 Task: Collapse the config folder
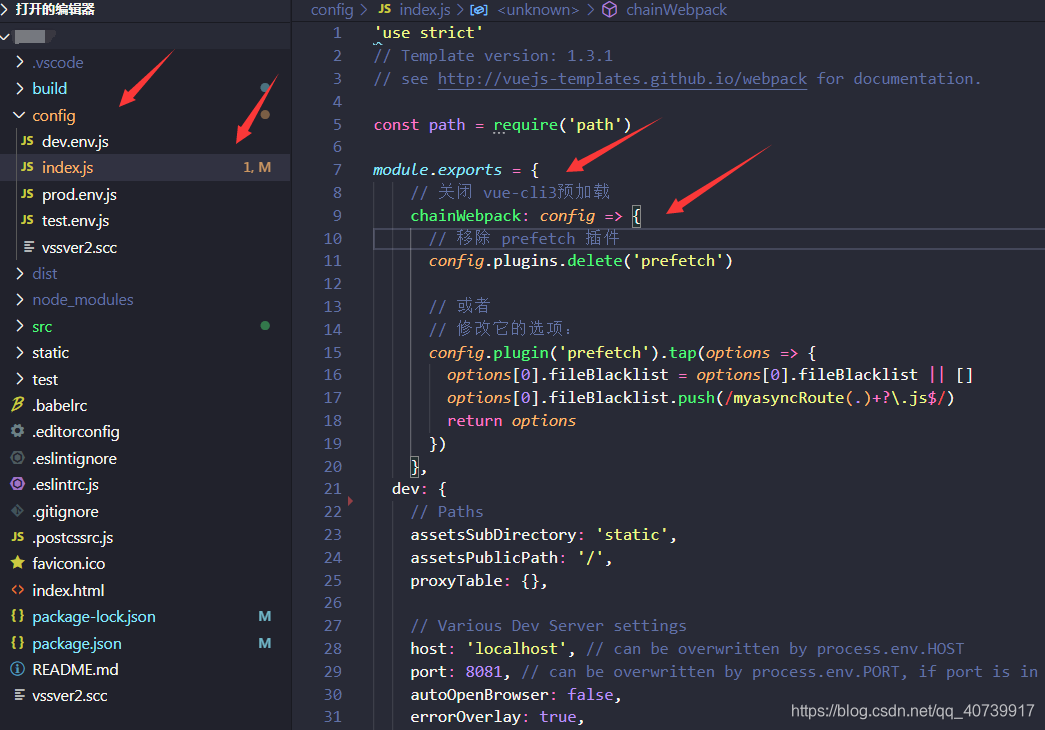19,115
